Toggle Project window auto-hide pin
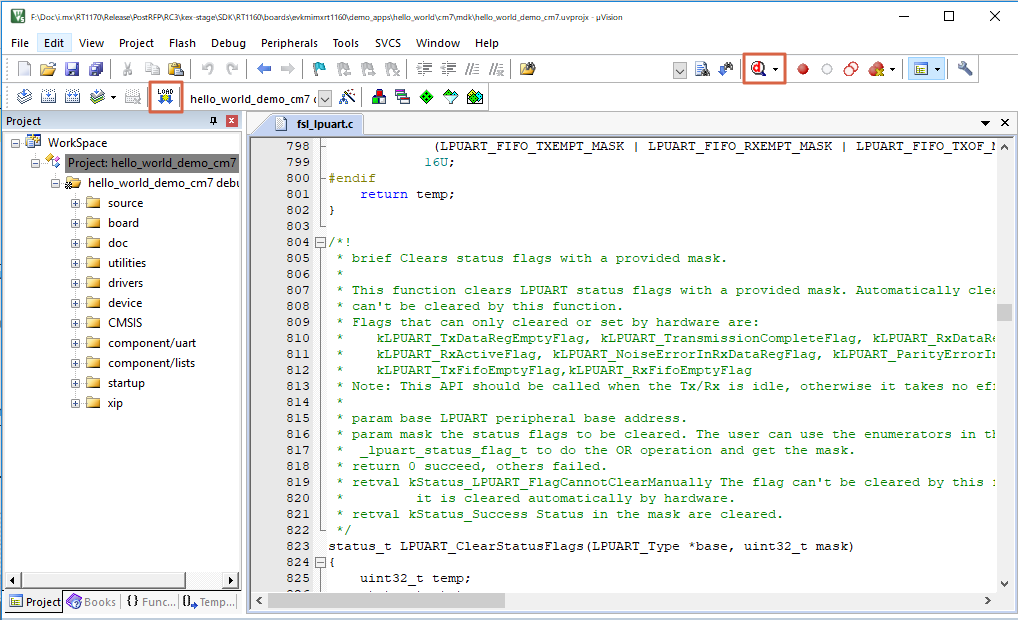1018x620 pixels. pos(213,121)
